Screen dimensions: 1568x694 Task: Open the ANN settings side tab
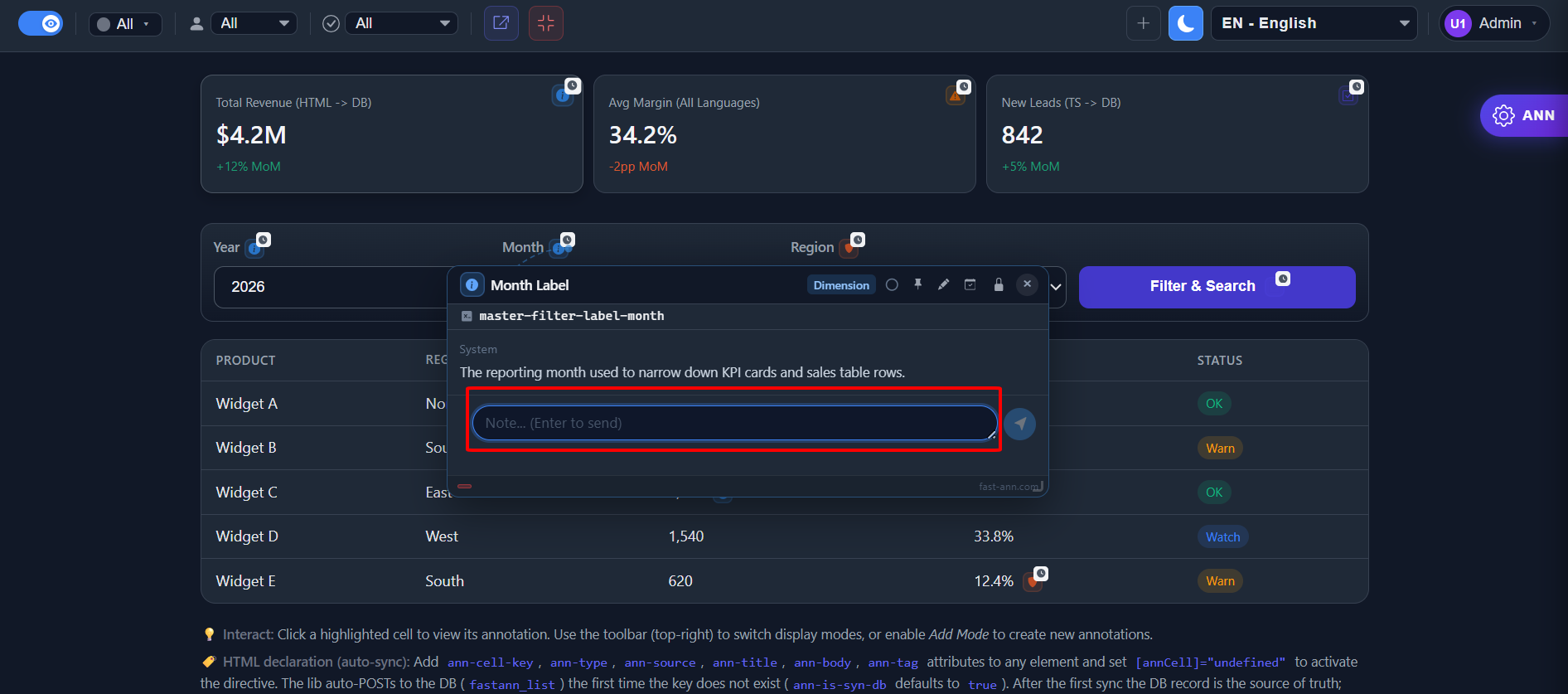tap(1524, 115)
